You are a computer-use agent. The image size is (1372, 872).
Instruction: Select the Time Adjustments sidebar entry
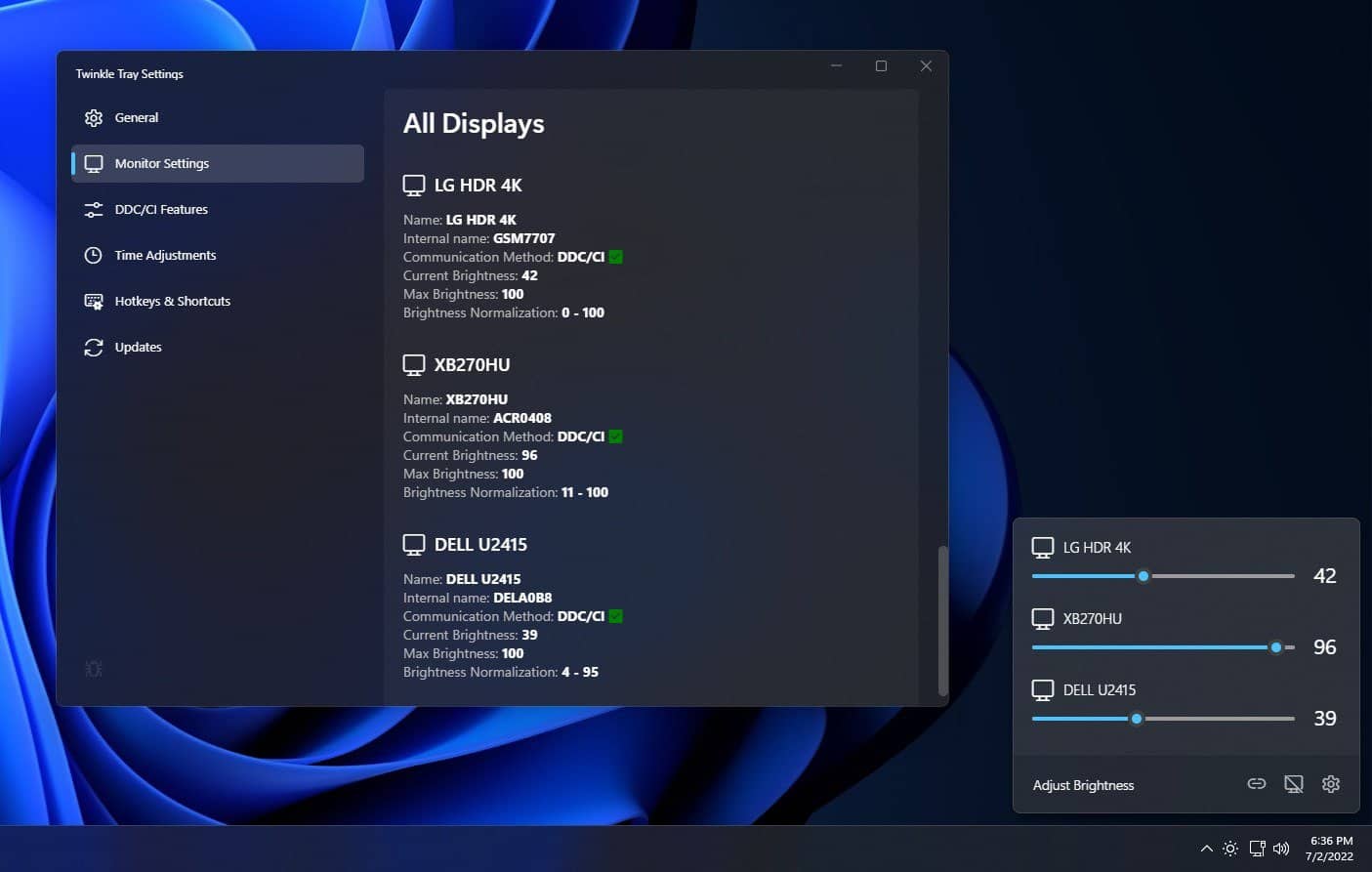(x=164, y=255)
